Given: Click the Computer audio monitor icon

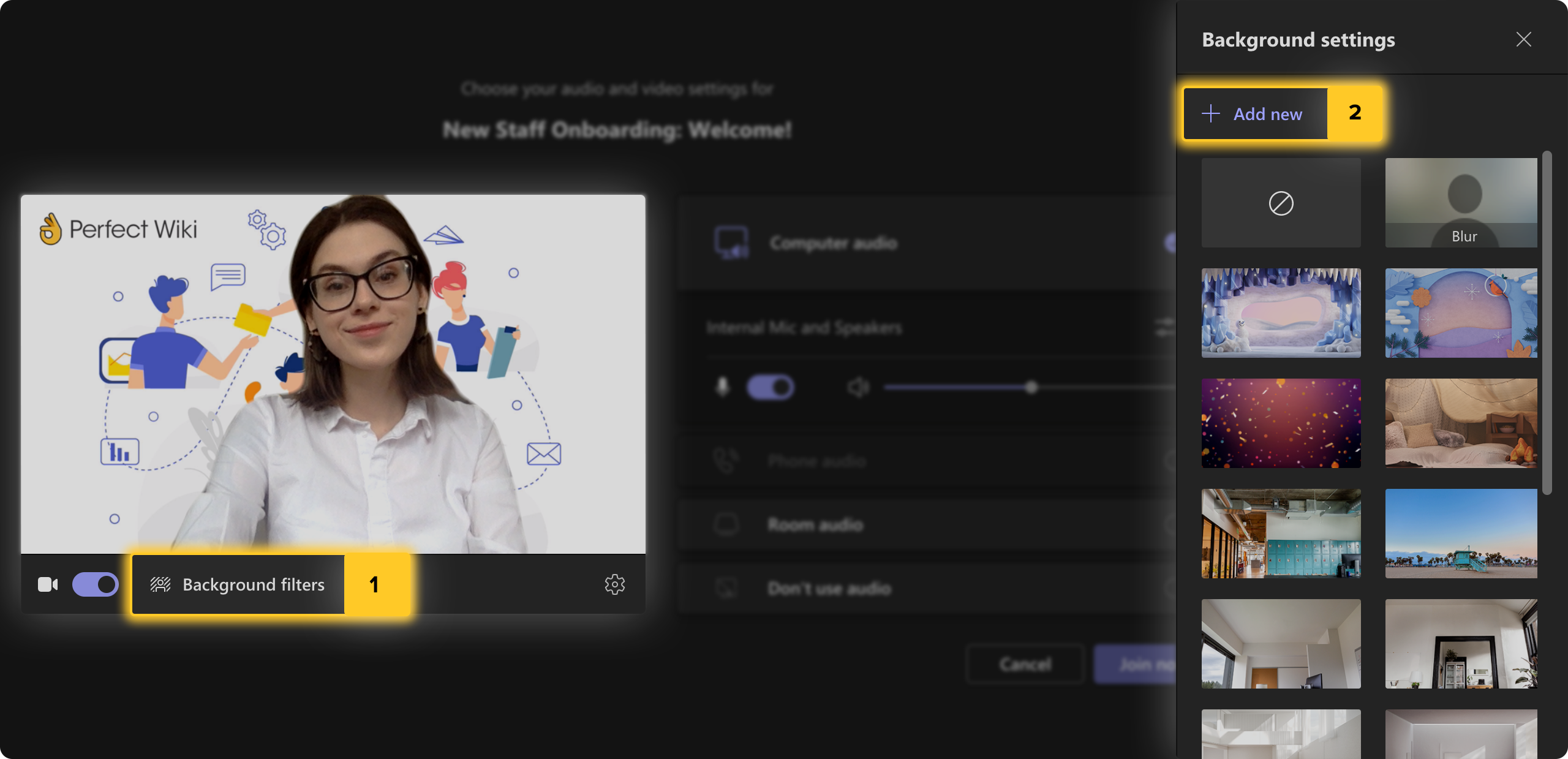Looking at the screenshot, I should [731, 243].
